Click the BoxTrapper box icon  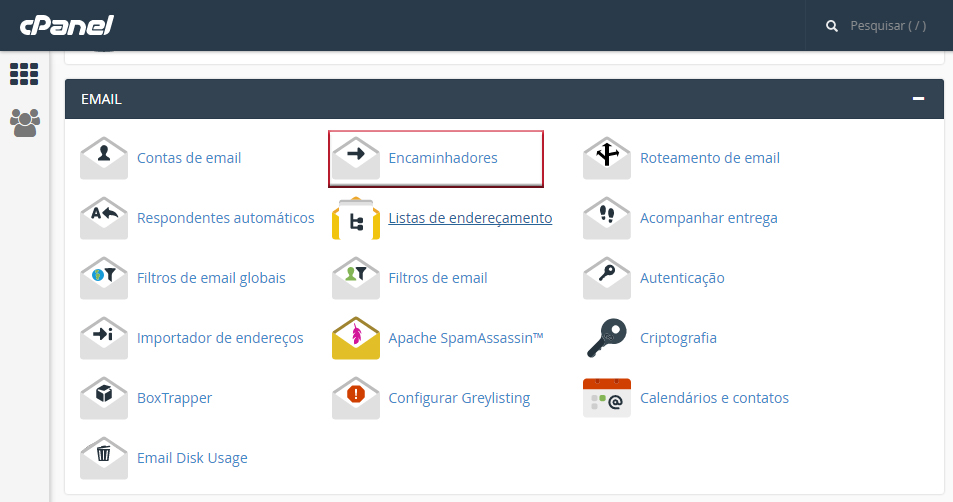(104, 398)
